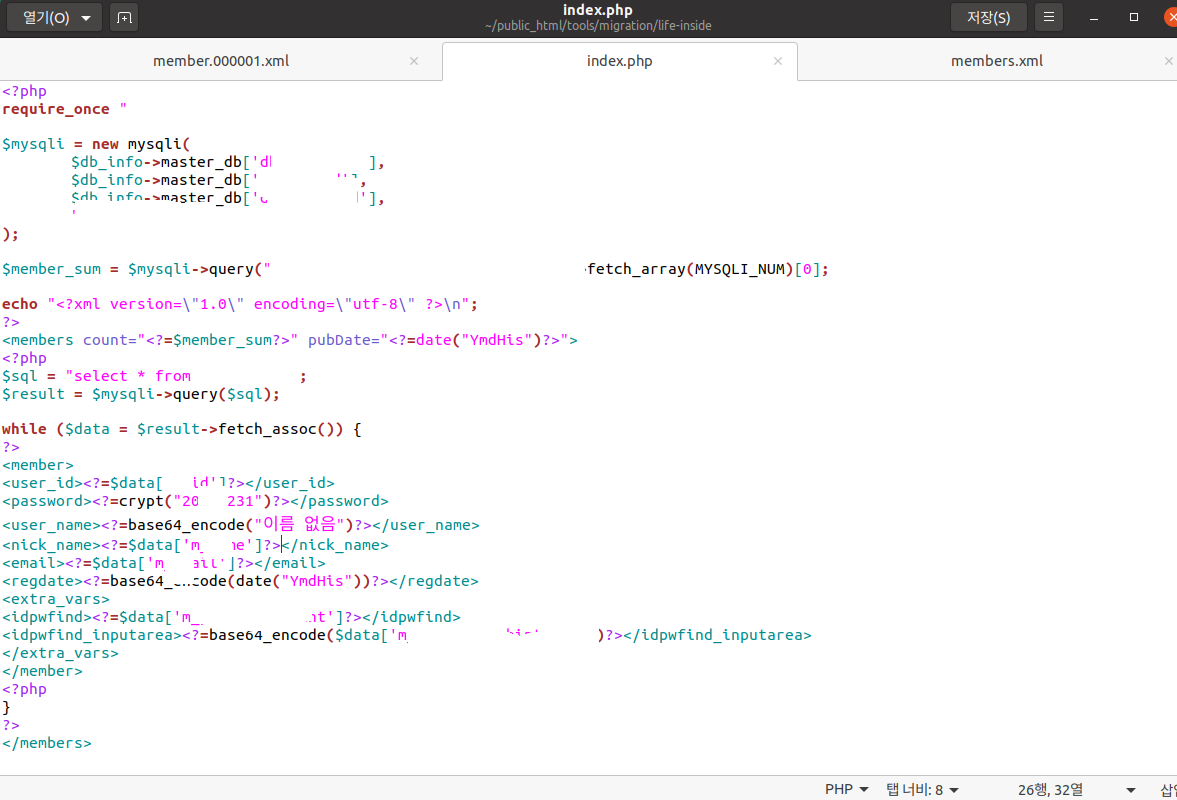The width and height of the screenshot is (1177, 800).
Task: Open the PHP language selector dropdown
Action: [847, 789]
